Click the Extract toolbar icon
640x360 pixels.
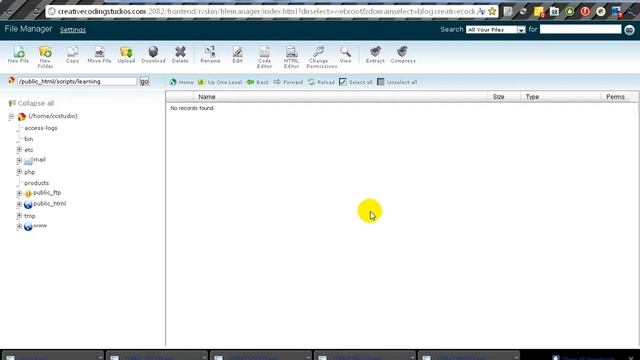point(375,54)
